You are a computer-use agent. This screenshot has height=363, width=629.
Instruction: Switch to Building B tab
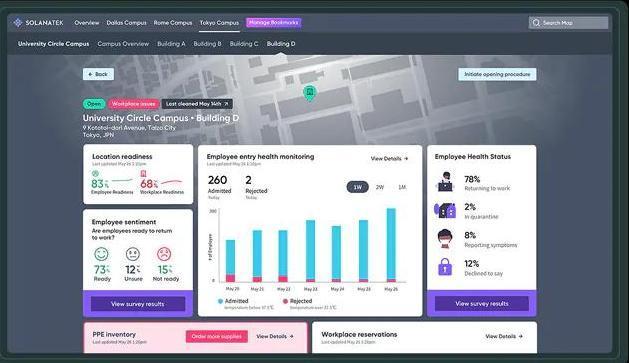207,44
